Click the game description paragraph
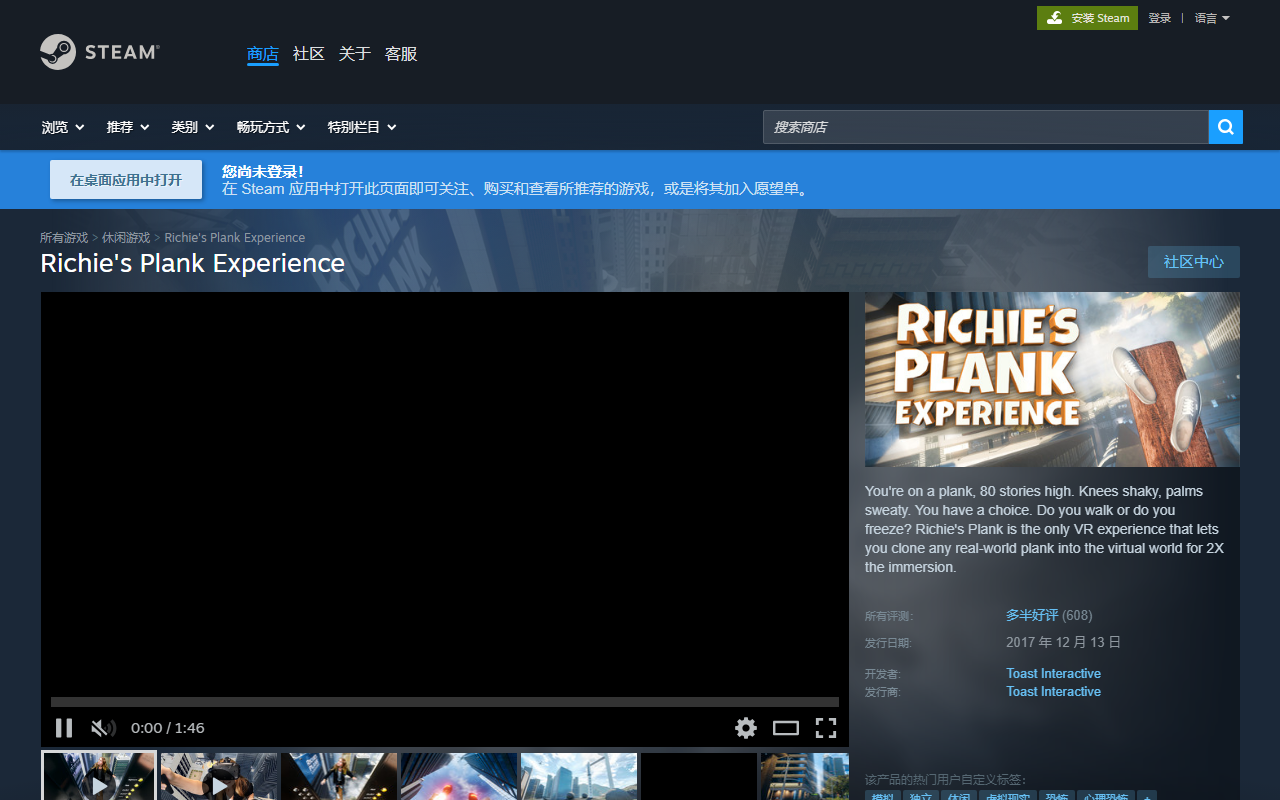Screen dimensions: 1280x800 1046,529
